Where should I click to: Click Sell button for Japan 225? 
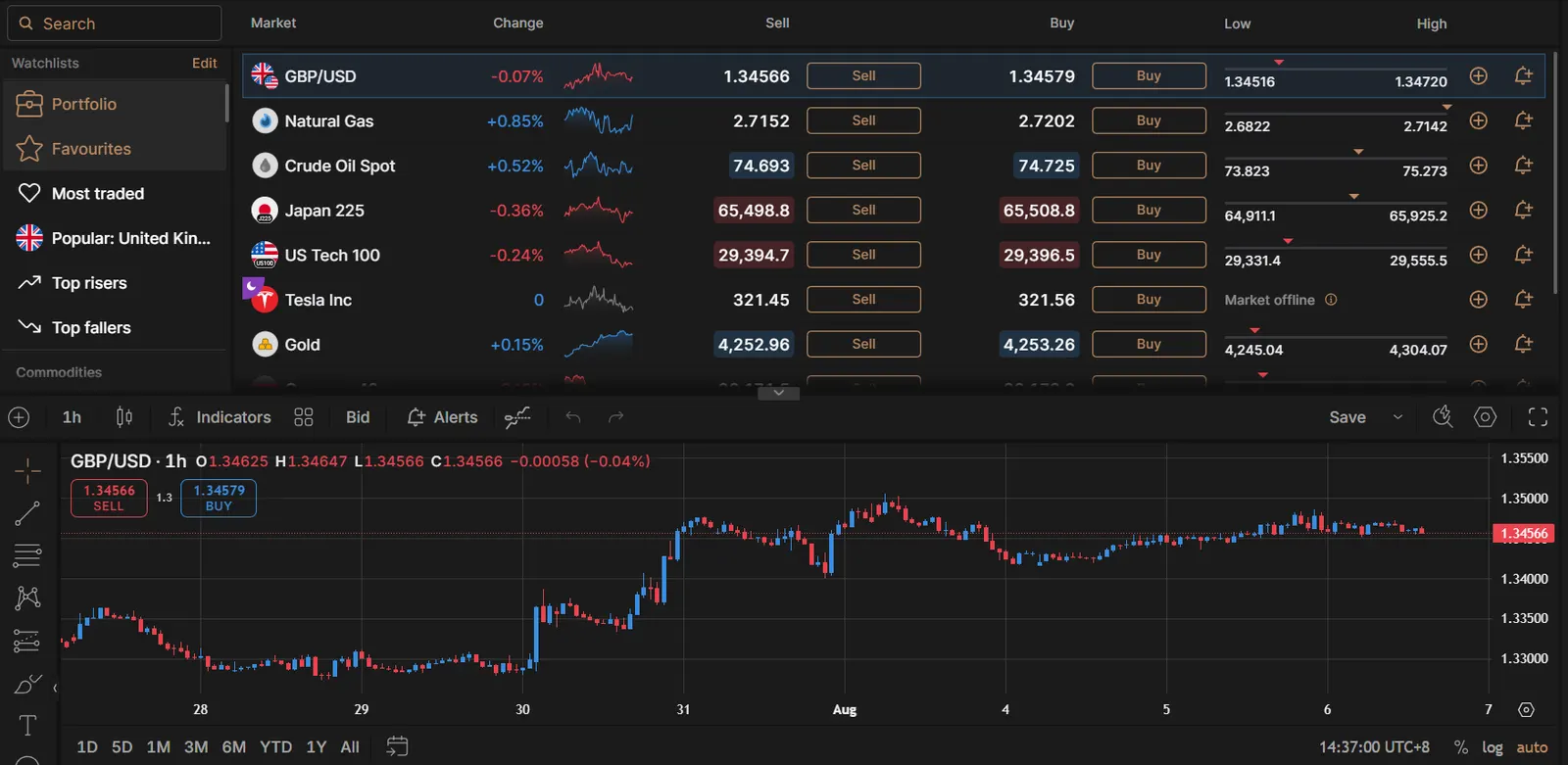(863, 210)
